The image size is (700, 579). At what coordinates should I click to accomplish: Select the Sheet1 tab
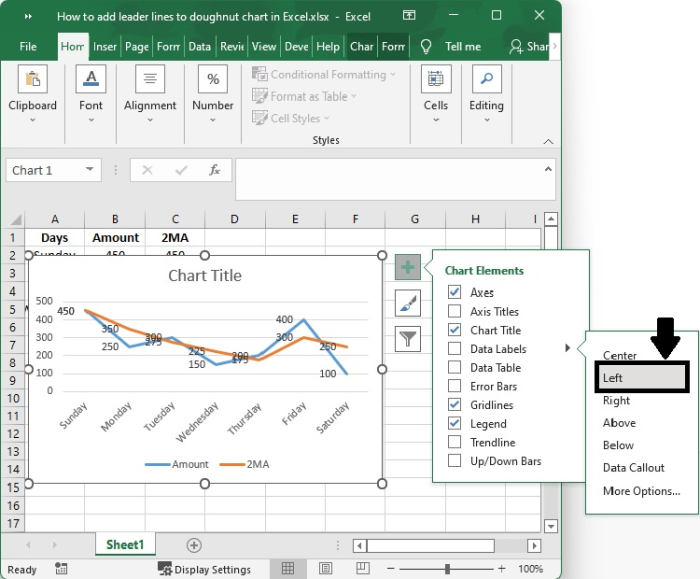pos(125,545)
